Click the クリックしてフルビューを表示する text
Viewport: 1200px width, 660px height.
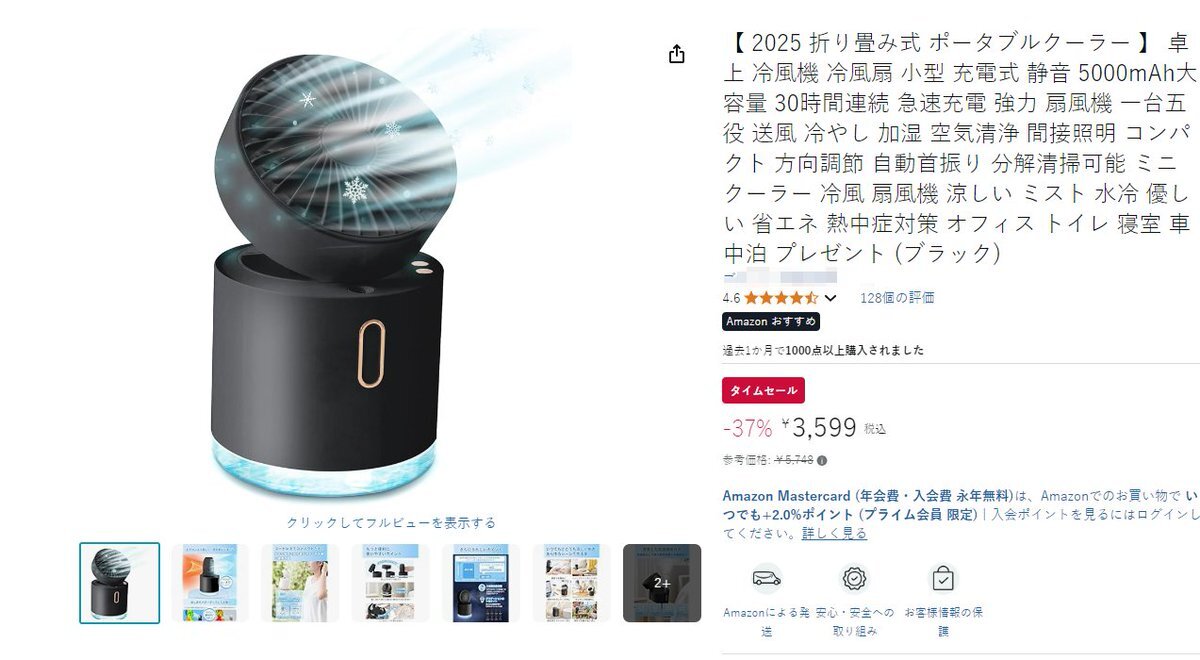(x=391, y=522)
